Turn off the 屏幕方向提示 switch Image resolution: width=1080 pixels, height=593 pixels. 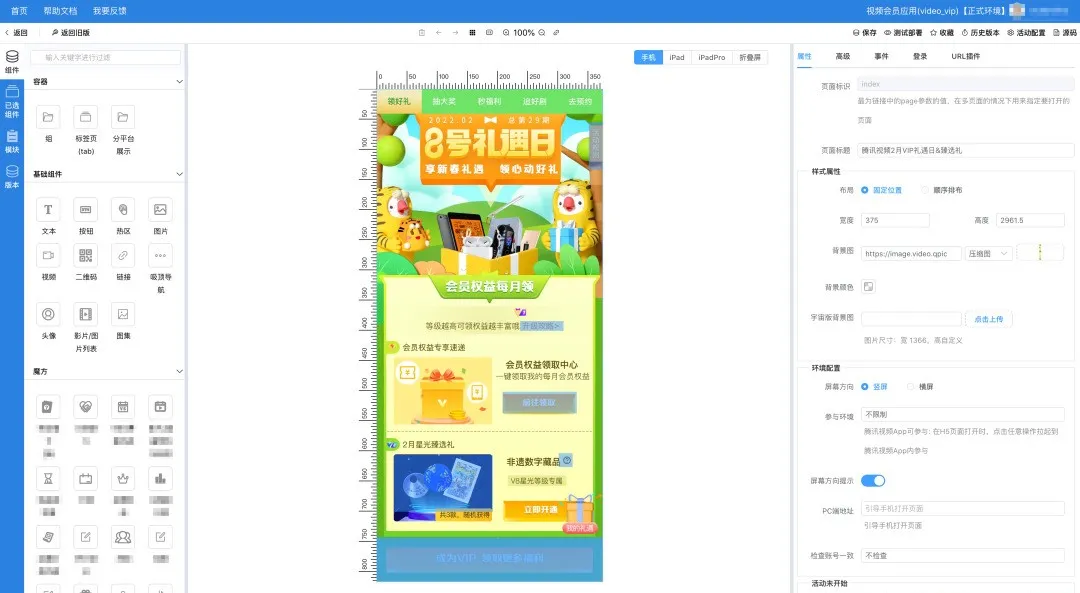(873, 480)
